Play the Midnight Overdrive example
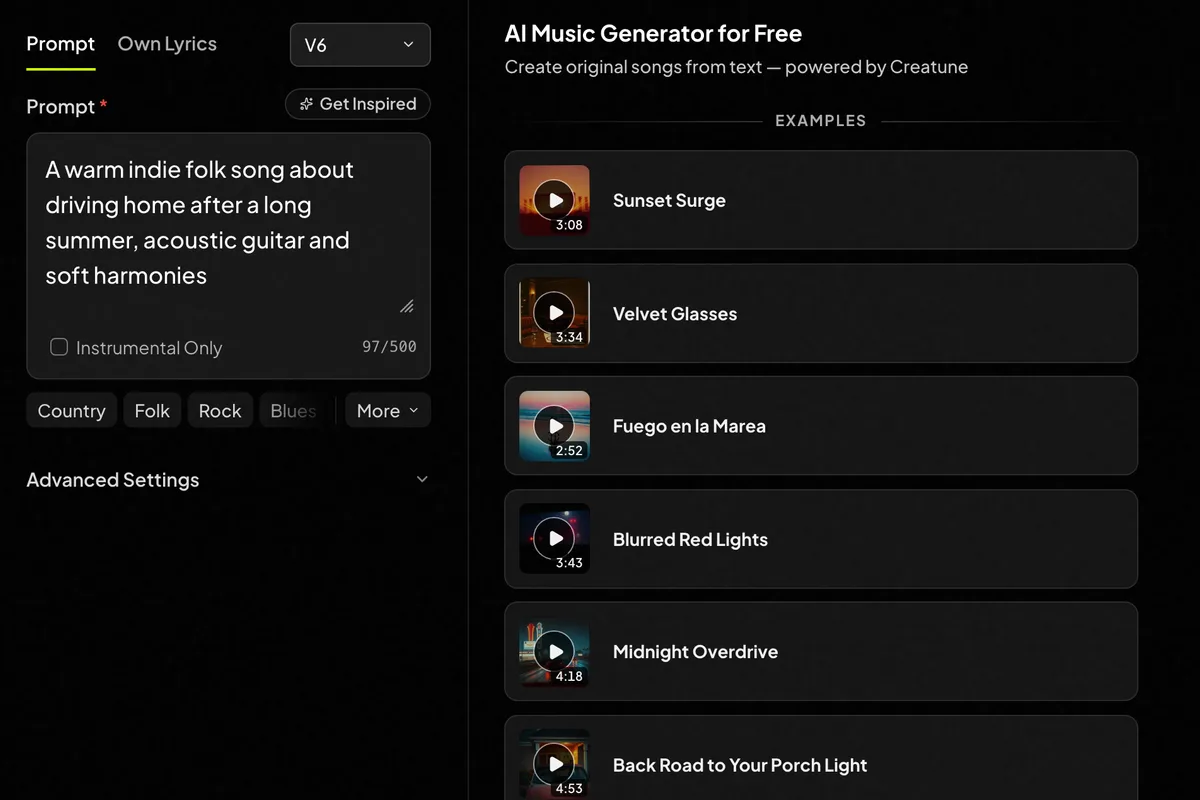The image size is (1200, 800). pos(554,652)
